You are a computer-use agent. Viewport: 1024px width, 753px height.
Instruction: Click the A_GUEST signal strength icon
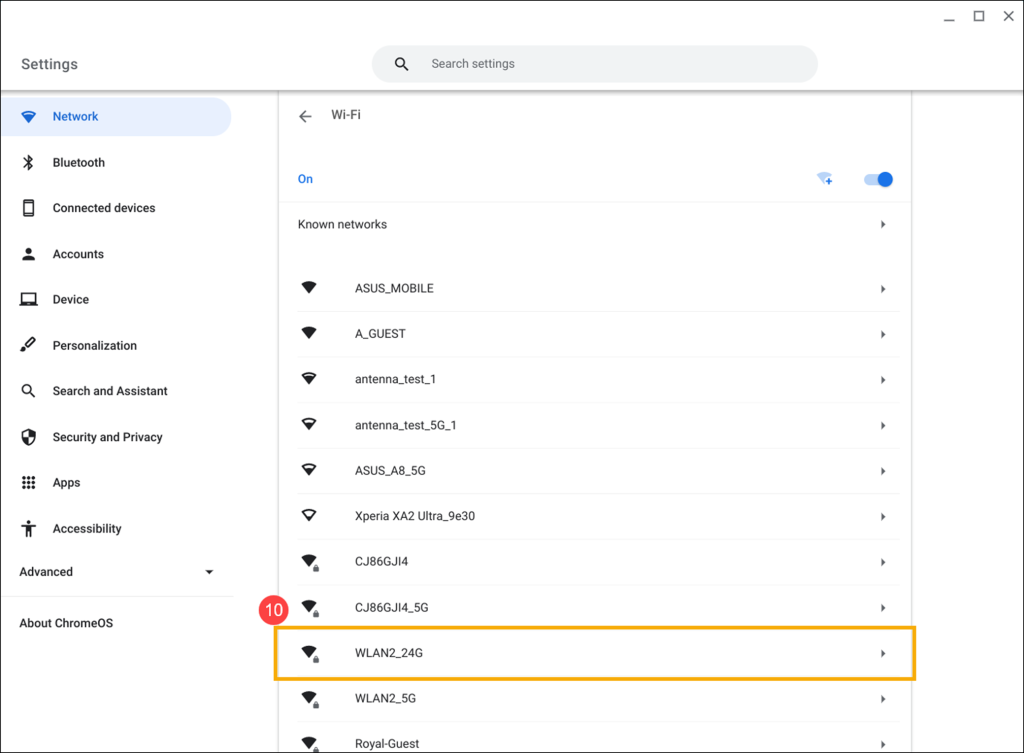click(x=309, y=333)
